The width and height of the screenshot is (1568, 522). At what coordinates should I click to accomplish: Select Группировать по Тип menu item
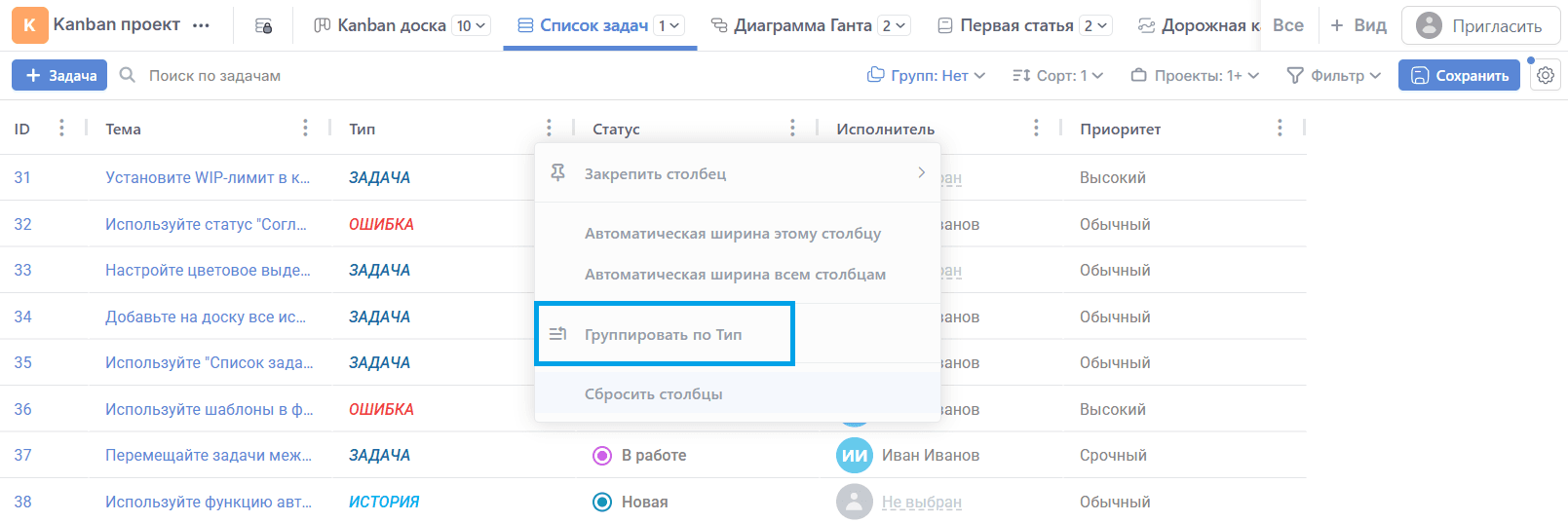pos(664,334)
